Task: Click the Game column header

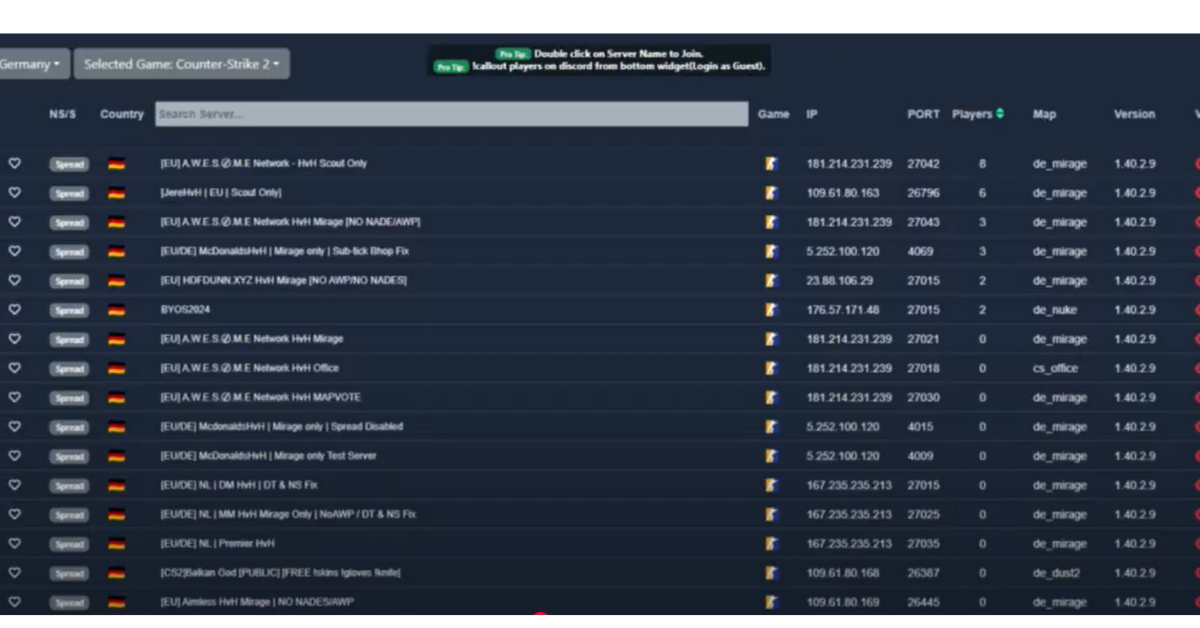Action: point(773,114)
